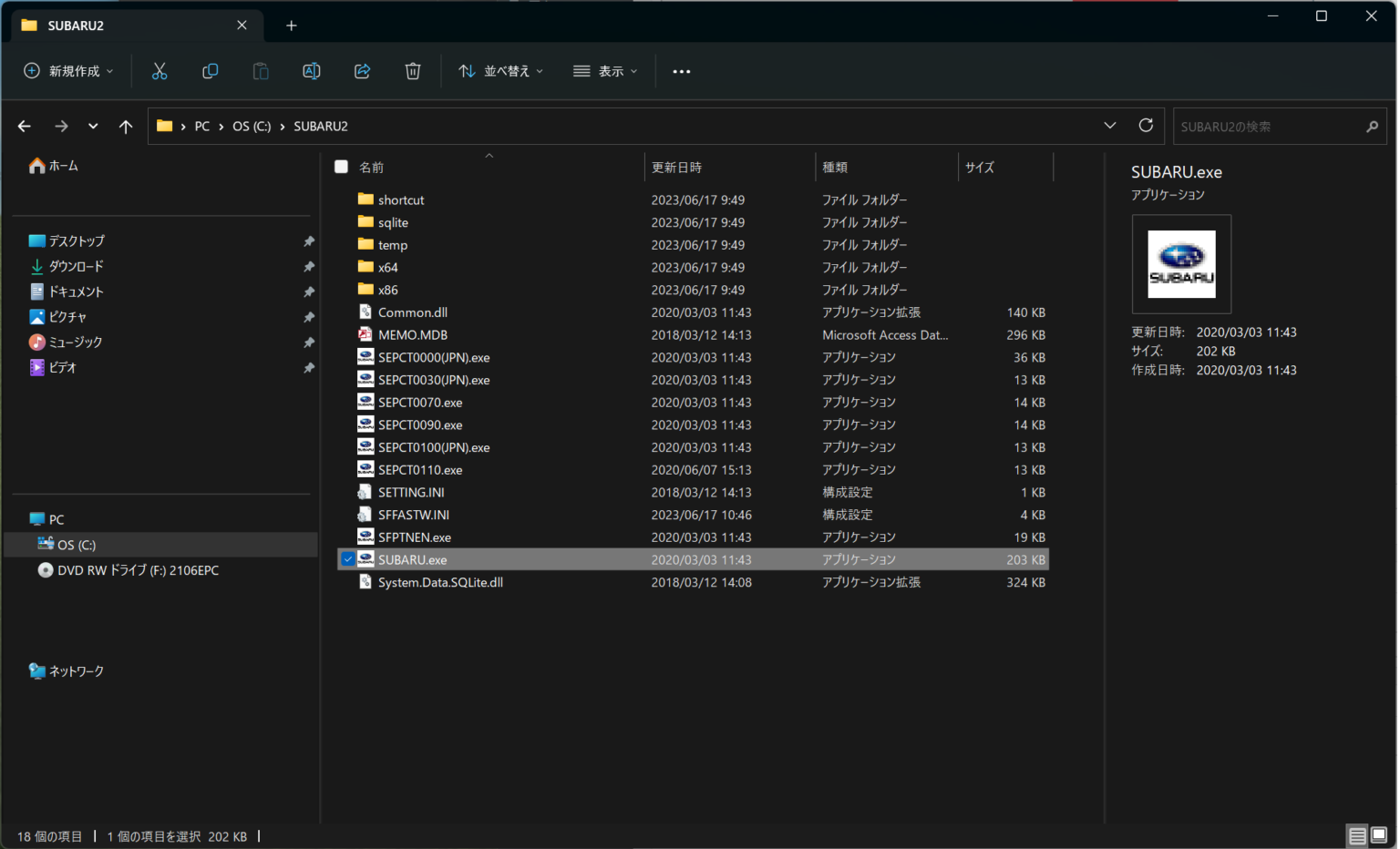Select DVD RW ドライブ (F:) in sidebar
This screenshot has height=849, width=1400.
pos(137,570)
